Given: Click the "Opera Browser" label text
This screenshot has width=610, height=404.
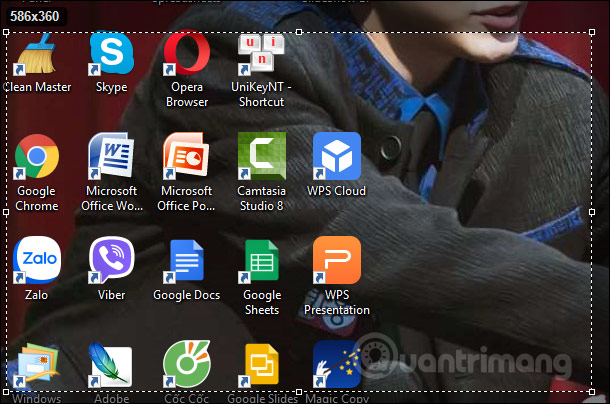Looking at the screenshot, I should pos(187,94).
